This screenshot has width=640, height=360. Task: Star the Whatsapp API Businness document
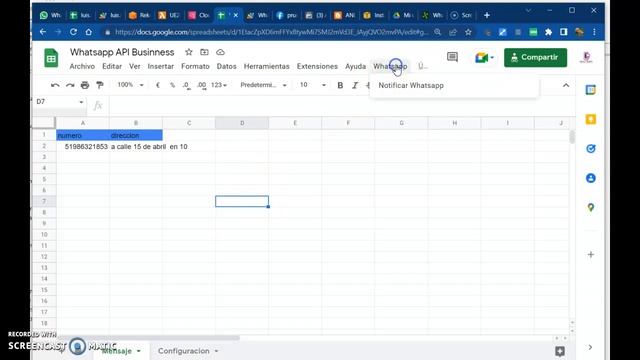pos(189,52)
